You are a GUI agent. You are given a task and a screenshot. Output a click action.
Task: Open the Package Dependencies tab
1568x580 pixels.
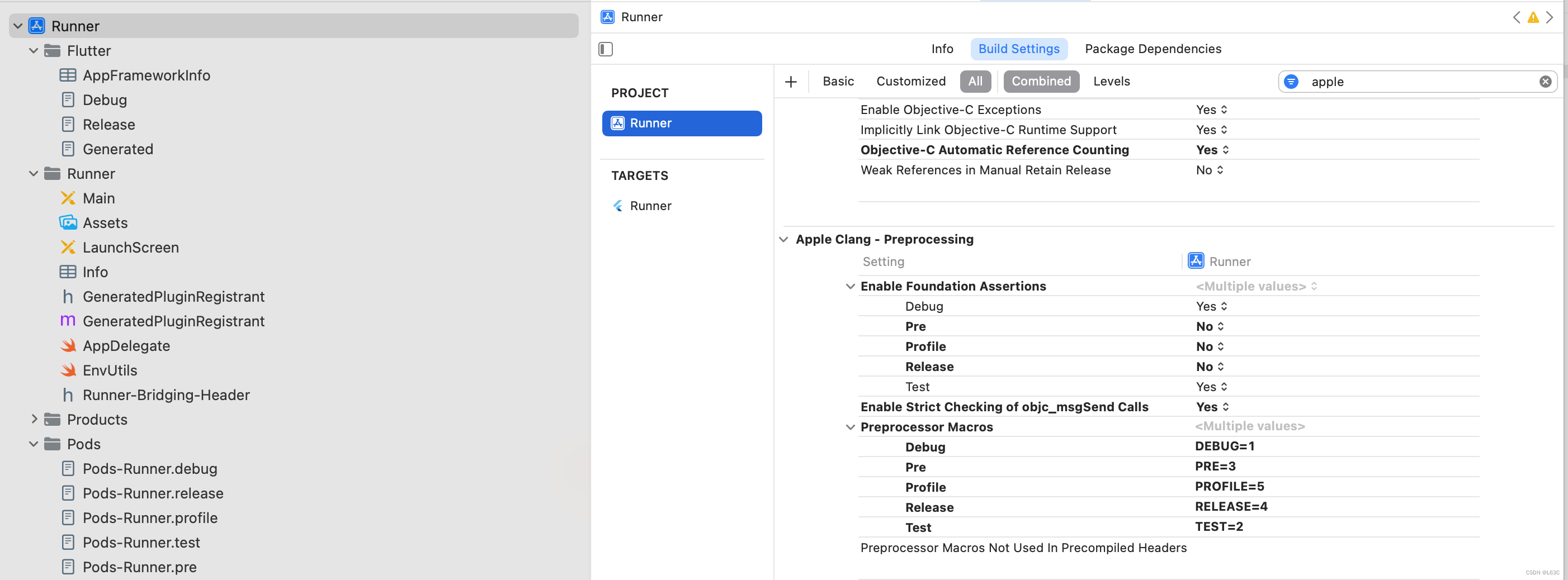[1153, 49]
